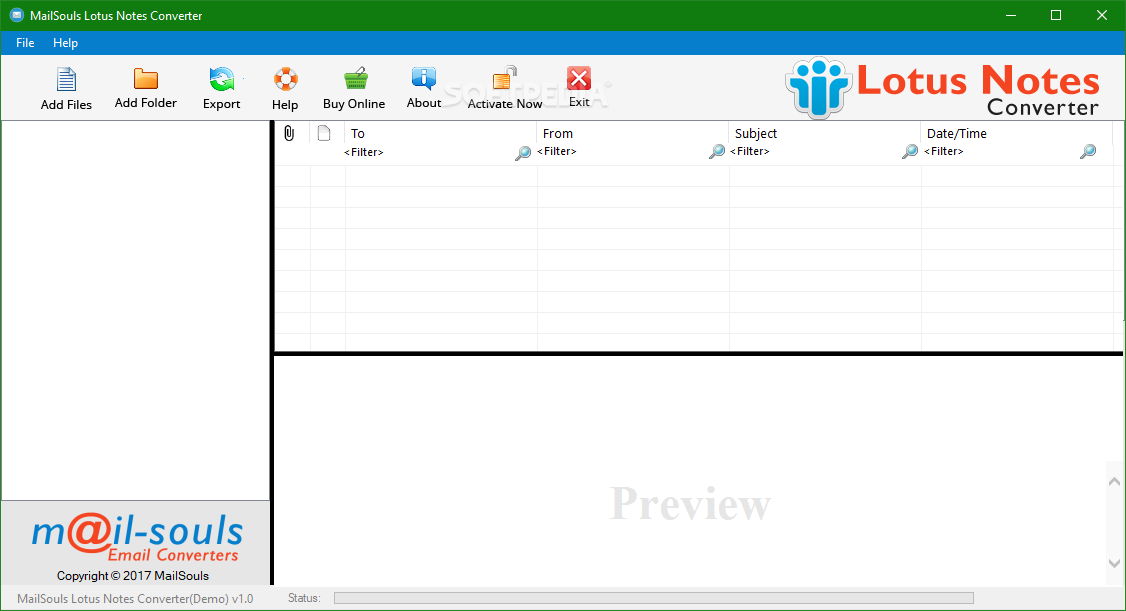This screenshot has width=1126, height=611.
Task: Click the MailSouls Lotus Notes Converter(Demo) v1.0 text
Action: (x=135, y=599)
